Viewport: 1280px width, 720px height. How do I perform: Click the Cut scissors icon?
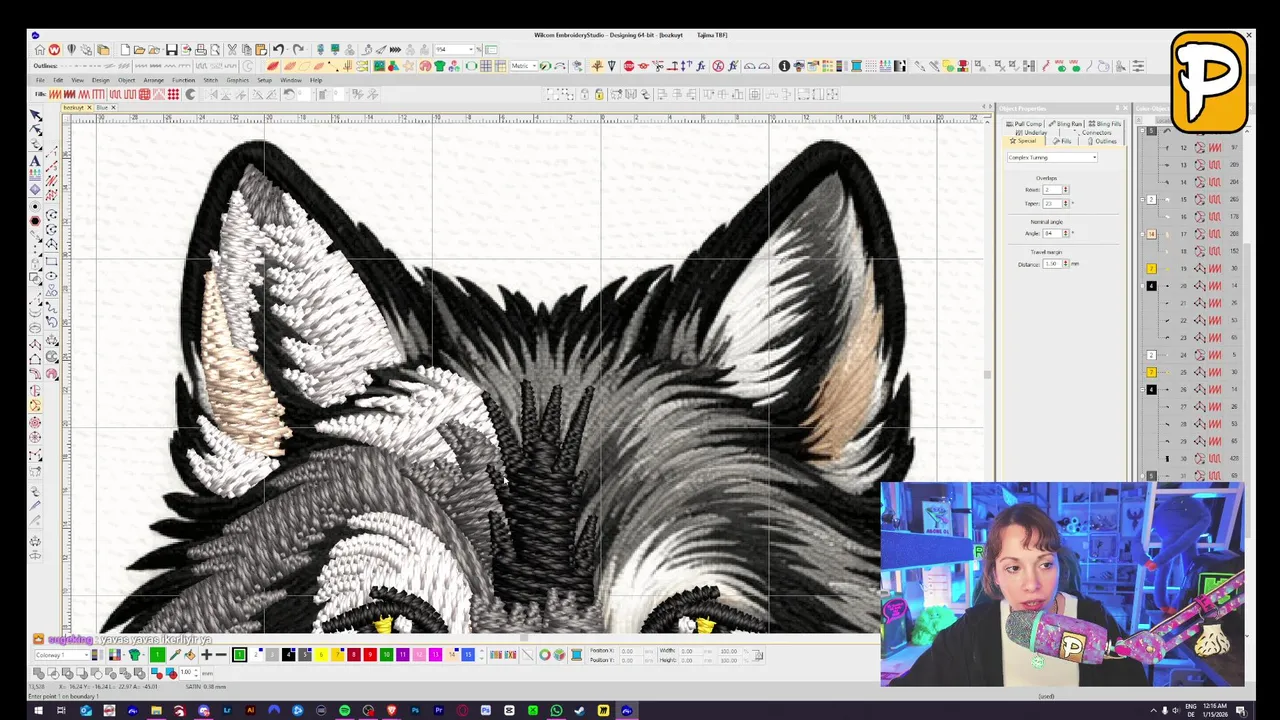point(232,50)
